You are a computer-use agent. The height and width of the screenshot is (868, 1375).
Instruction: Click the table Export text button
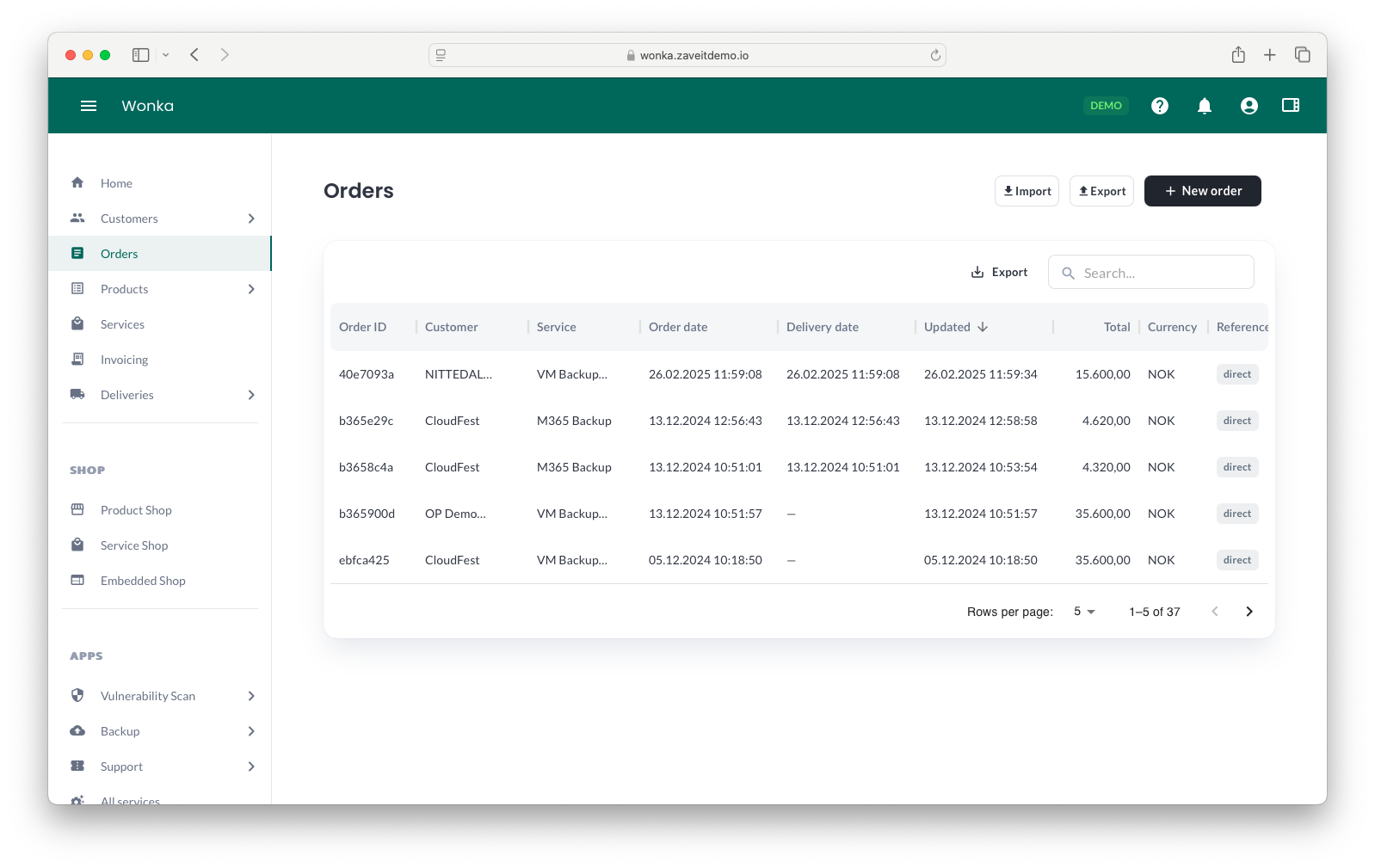[x=999, y=272]
